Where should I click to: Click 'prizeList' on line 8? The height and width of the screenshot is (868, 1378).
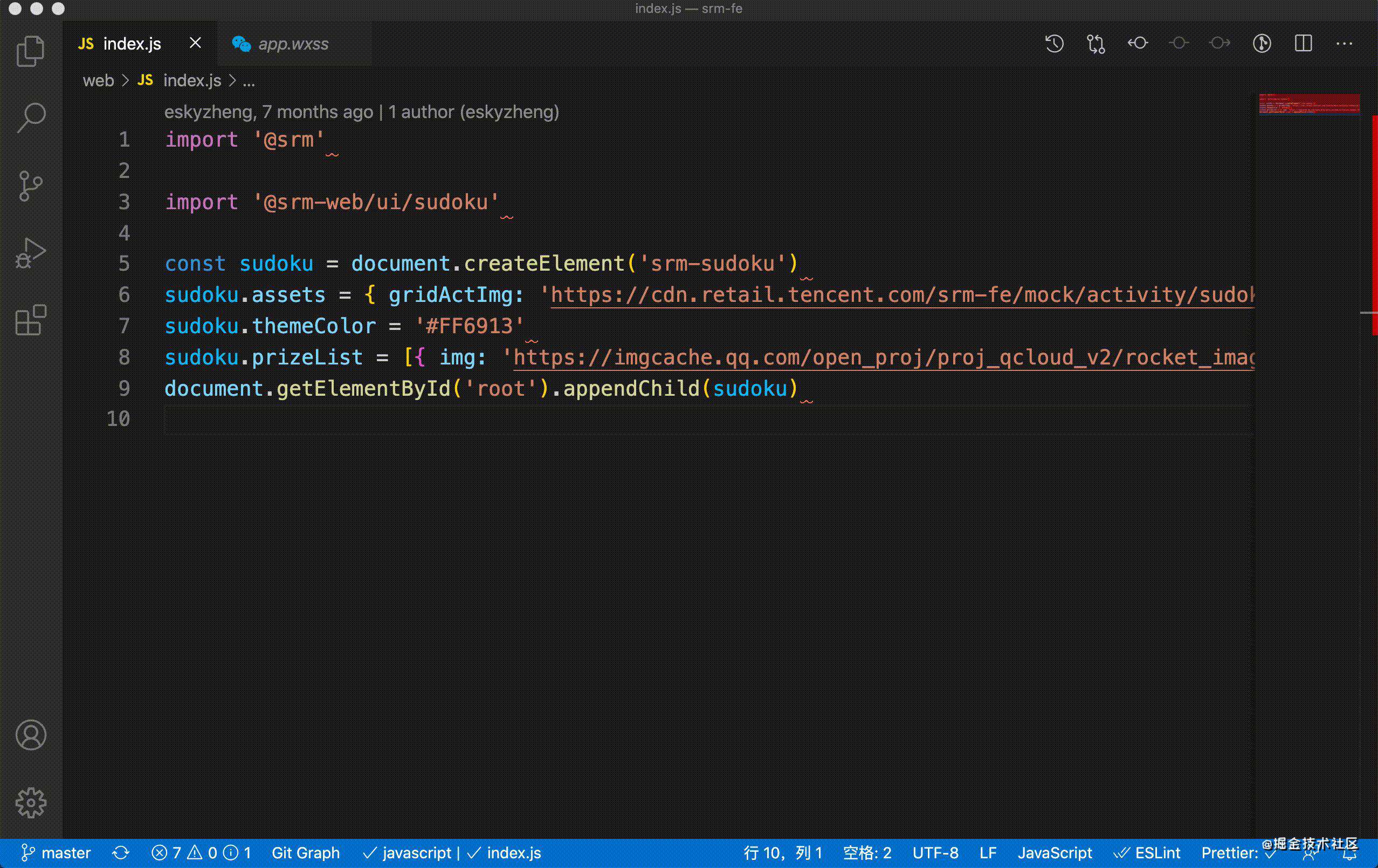pyautogui.click(x=307, y=357)
